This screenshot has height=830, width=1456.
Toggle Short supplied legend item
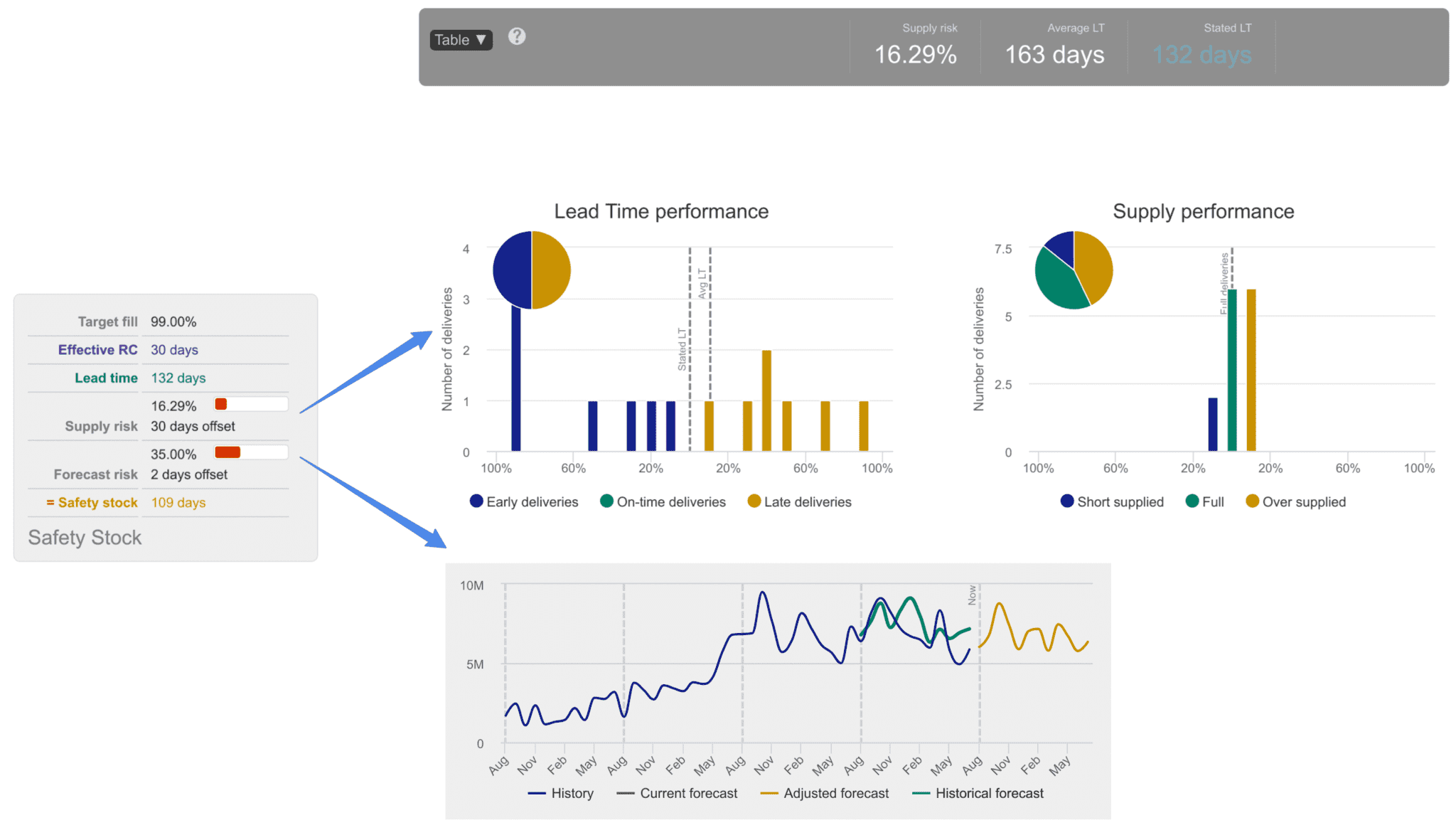pos(1112,501)
